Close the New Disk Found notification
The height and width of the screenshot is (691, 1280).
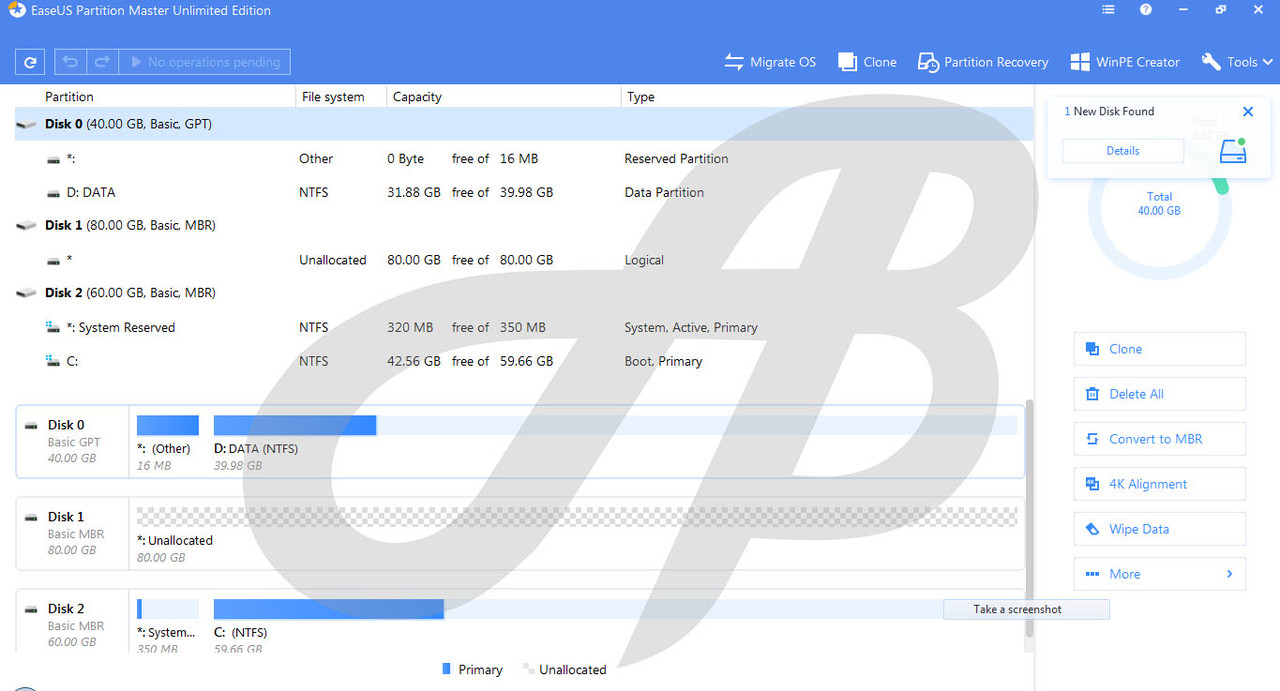point(1247,112)
